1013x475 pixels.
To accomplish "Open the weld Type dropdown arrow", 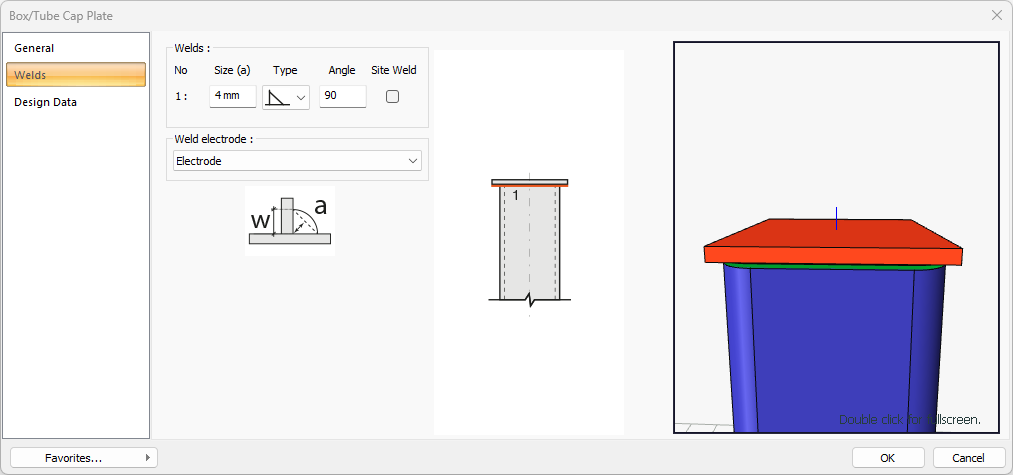I will [301, 98].
